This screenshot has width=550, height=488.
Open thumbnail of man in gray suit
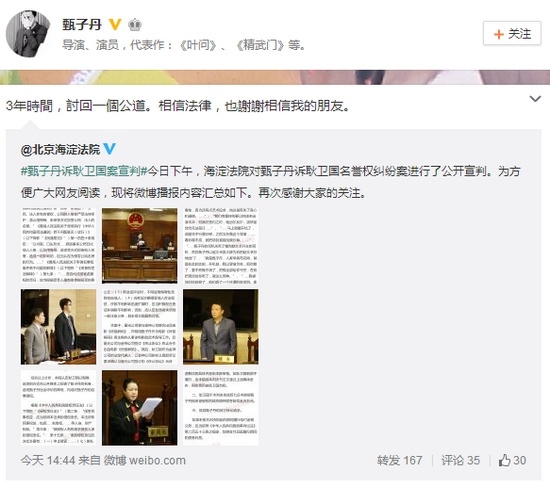pos(221,327)
